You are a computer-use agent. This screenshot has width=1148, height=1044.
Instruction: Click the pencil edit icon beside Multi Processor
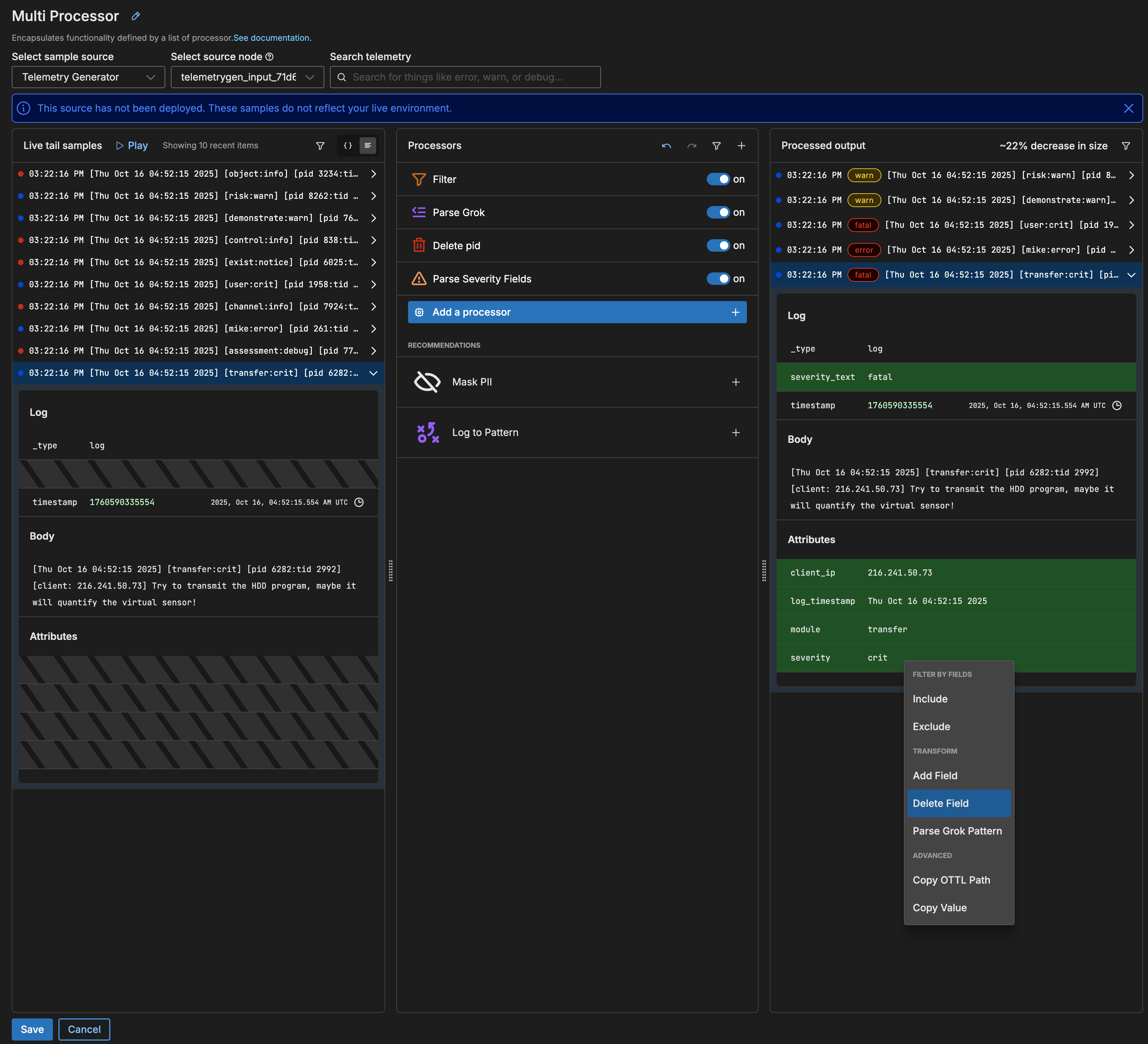pos(136,16)
